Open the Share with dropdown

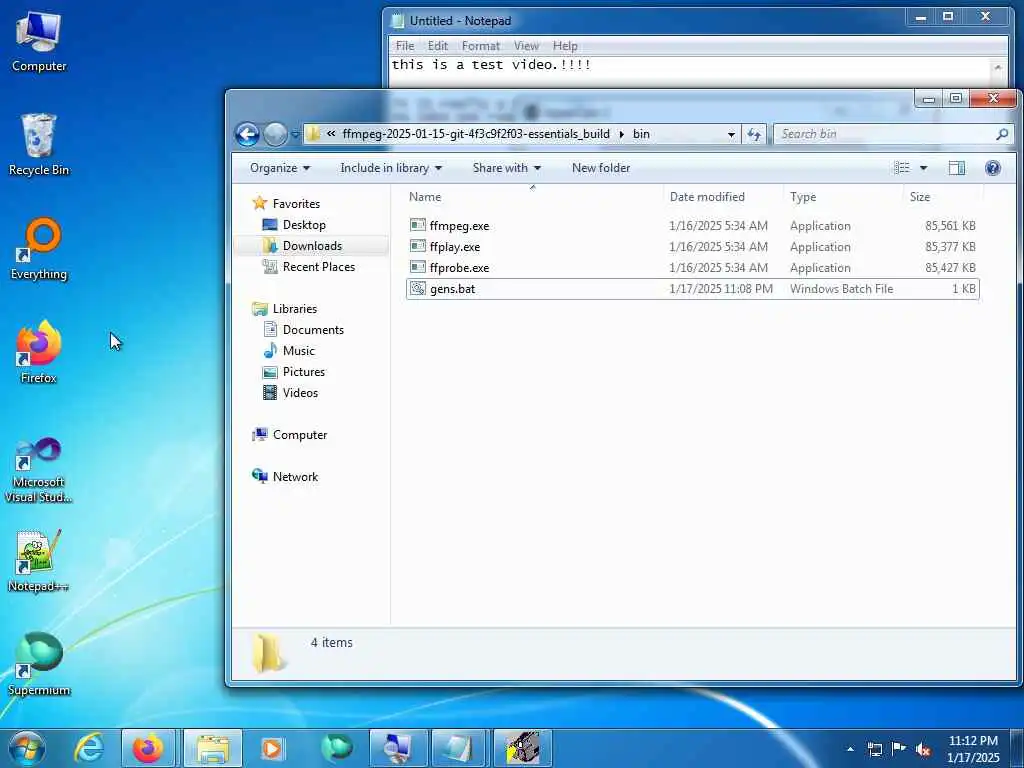point(506,168)
